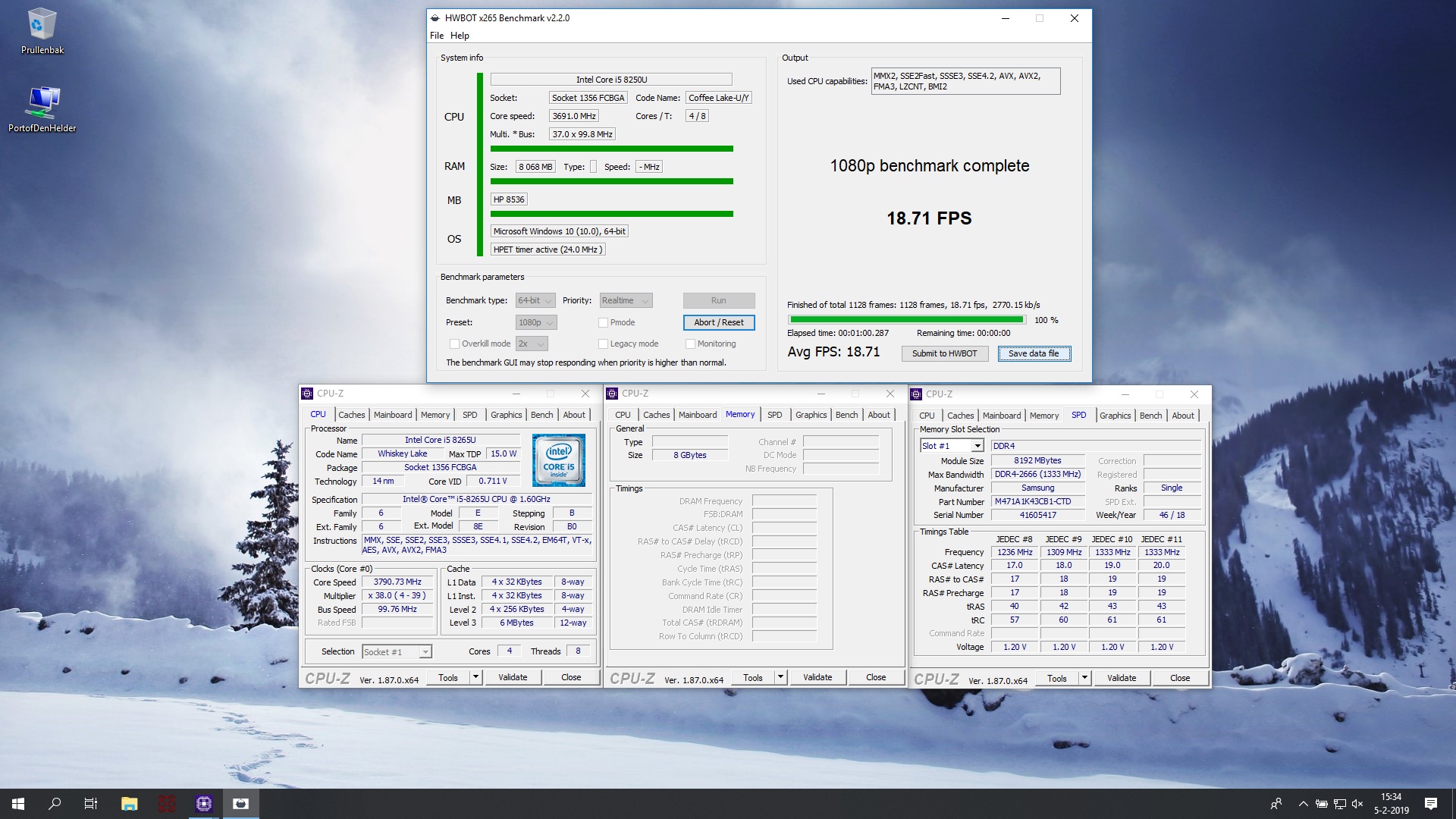Click the Core Speed 3790.73 MHz value

pyautogui.click(x=397, y=582)
